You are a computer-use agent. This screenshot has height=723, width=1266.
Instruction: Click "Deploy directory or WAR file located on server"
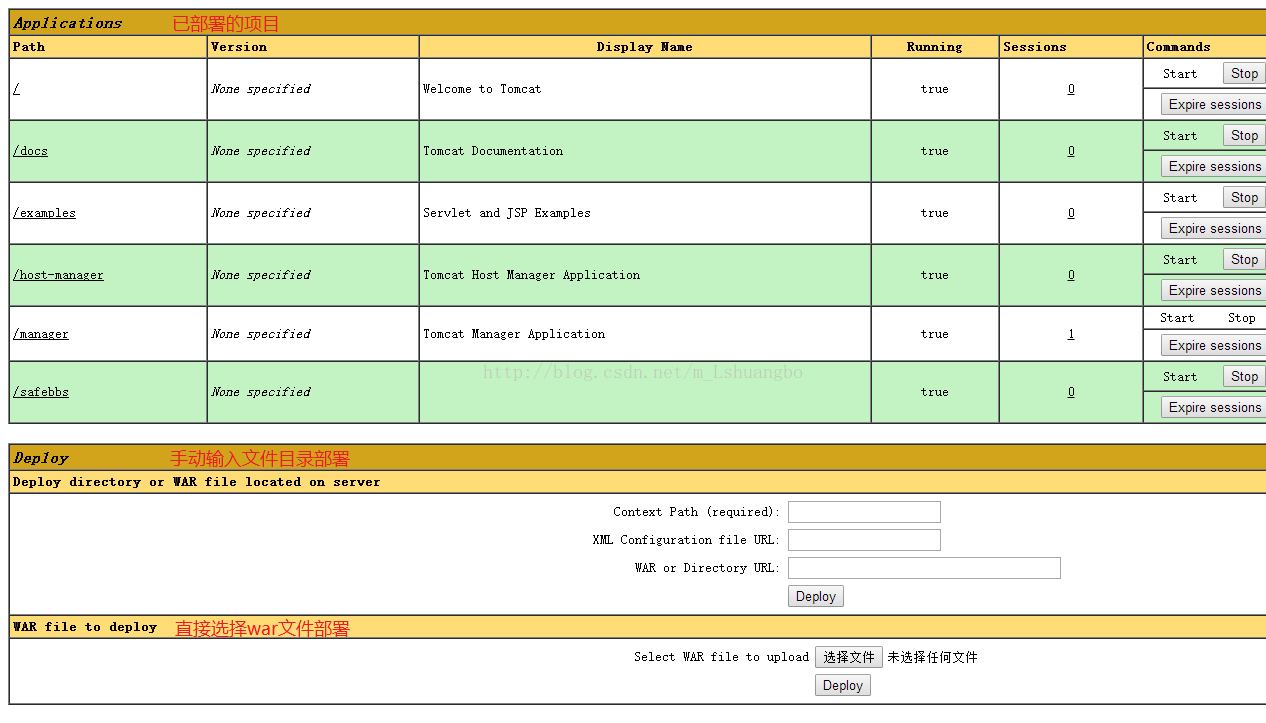click(197, 482)
